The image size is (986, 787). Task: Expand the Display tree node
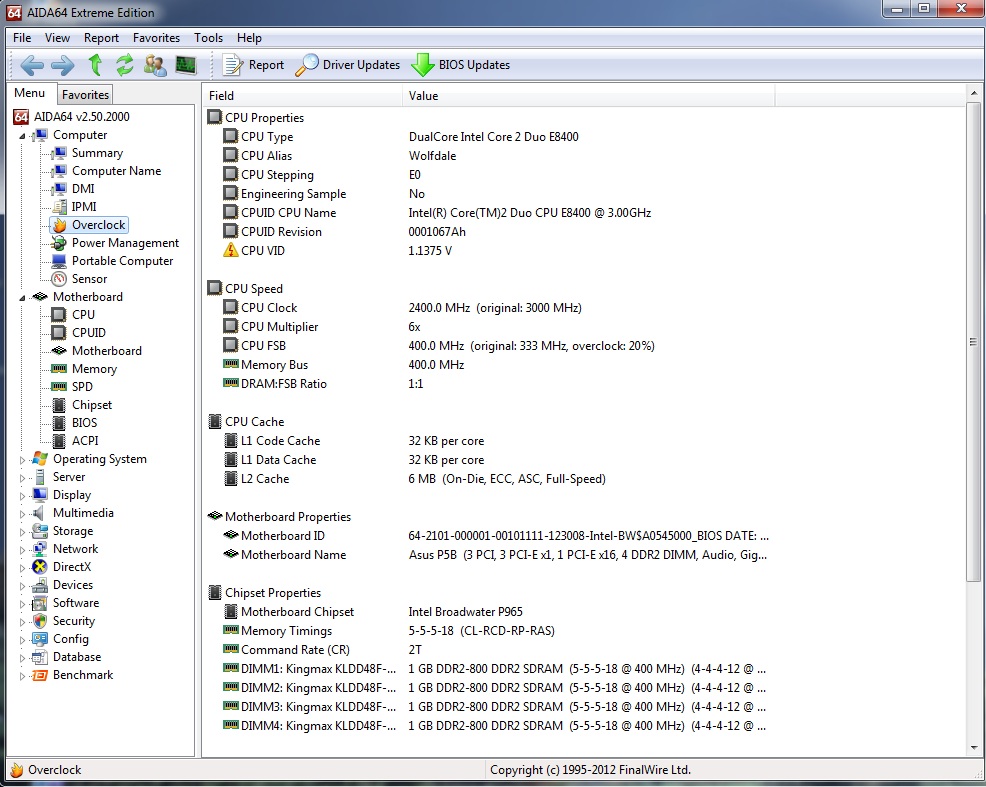[x=23, y=496]
